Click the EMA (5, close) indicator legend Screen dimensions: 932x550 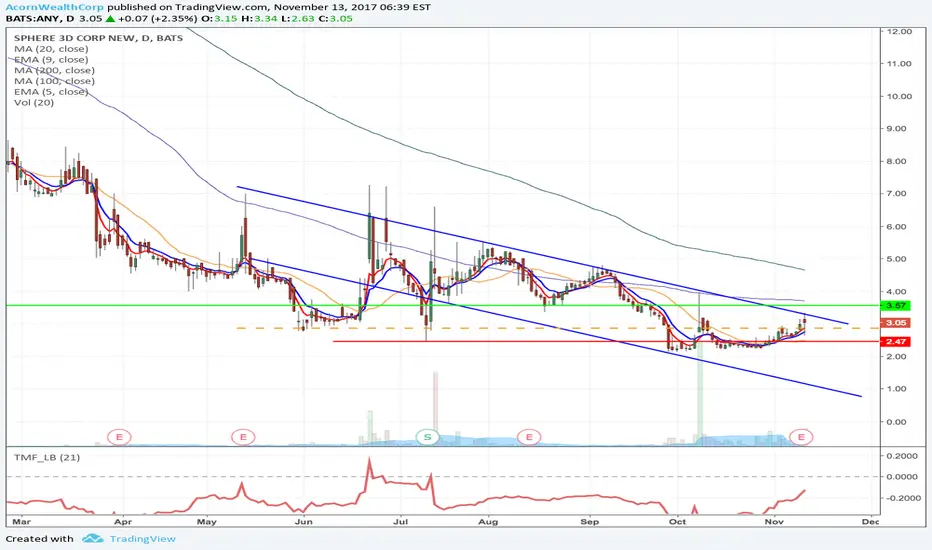[x=51, y=92]
